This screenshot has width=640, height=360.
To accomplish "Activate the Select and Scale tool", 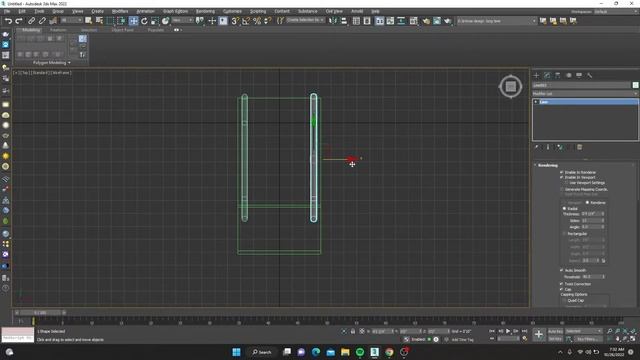I will 155,21.
